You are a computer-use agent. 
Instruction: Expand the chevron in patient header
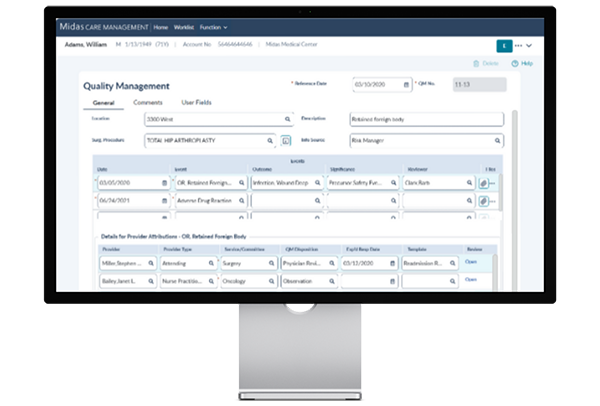(x=529, y=46)
